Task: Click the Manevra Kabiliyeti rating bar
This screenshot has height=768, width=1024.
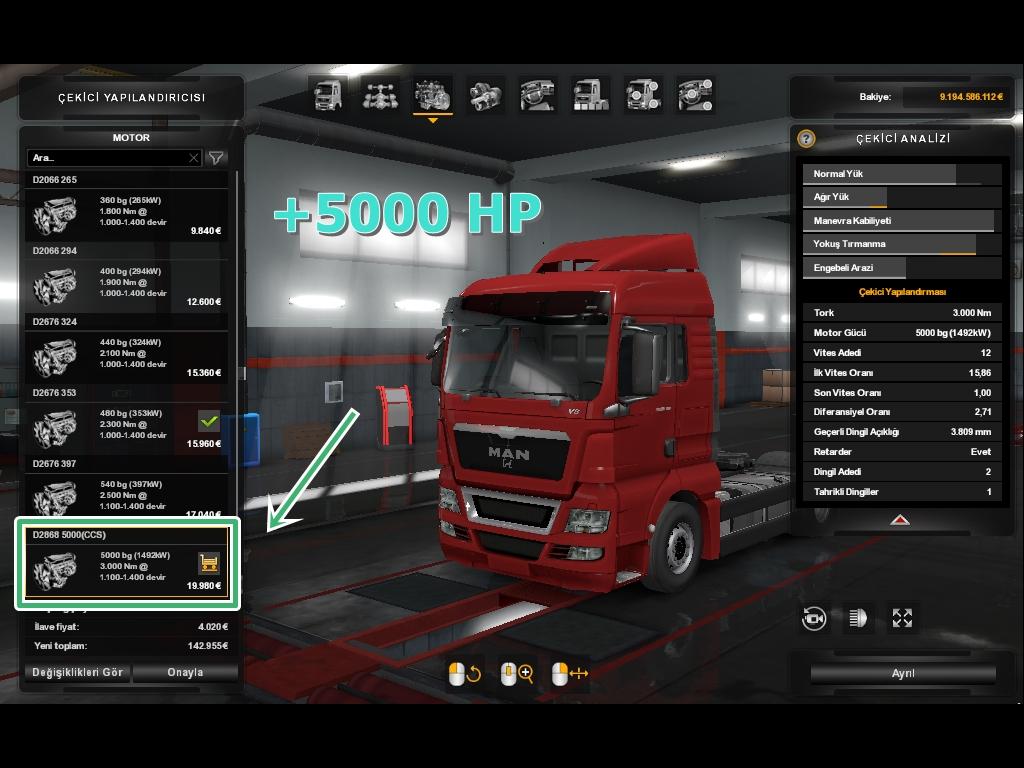Action: [902, 221]
